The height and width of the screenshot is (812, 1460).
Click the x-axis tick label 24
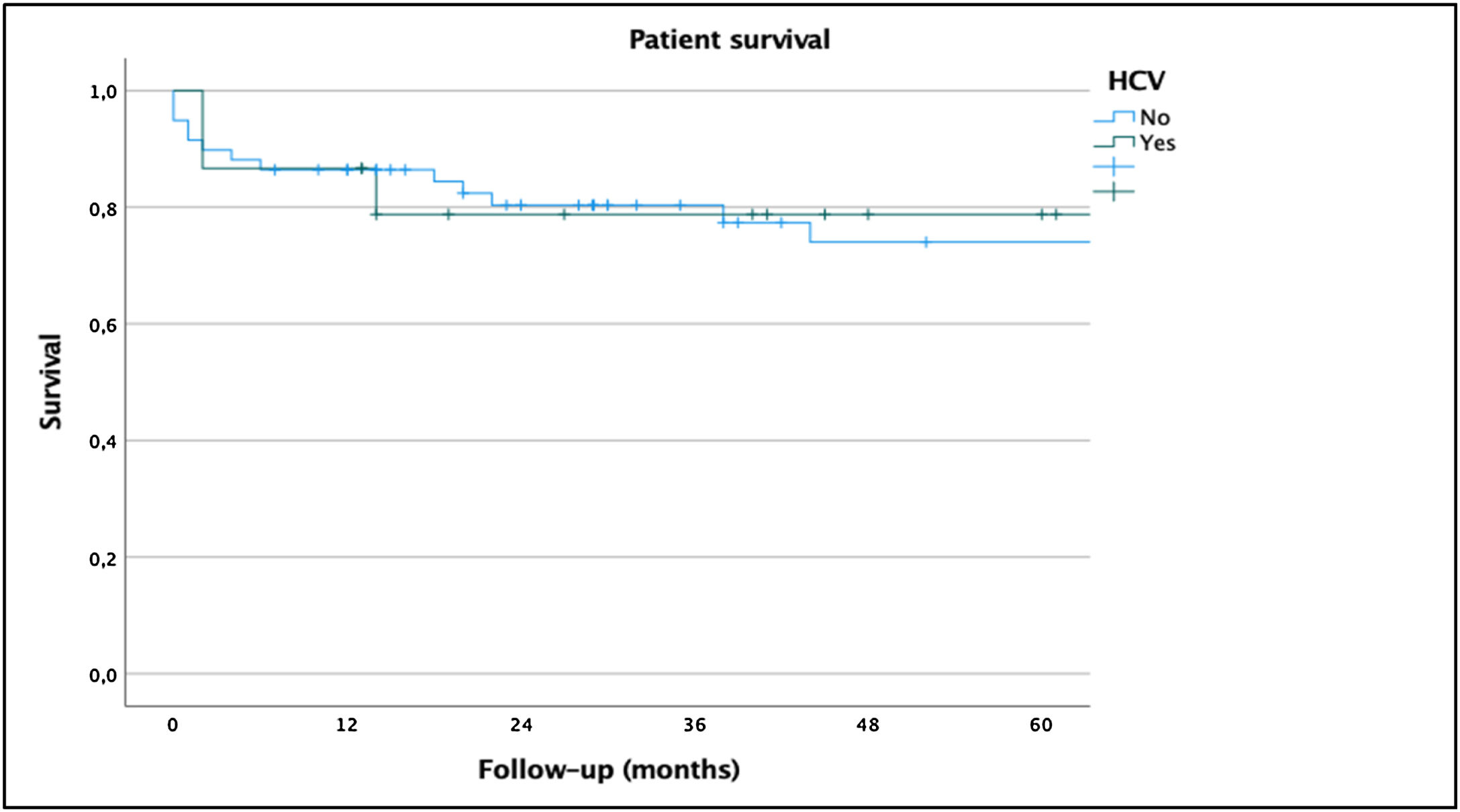(x=521, y=725)
